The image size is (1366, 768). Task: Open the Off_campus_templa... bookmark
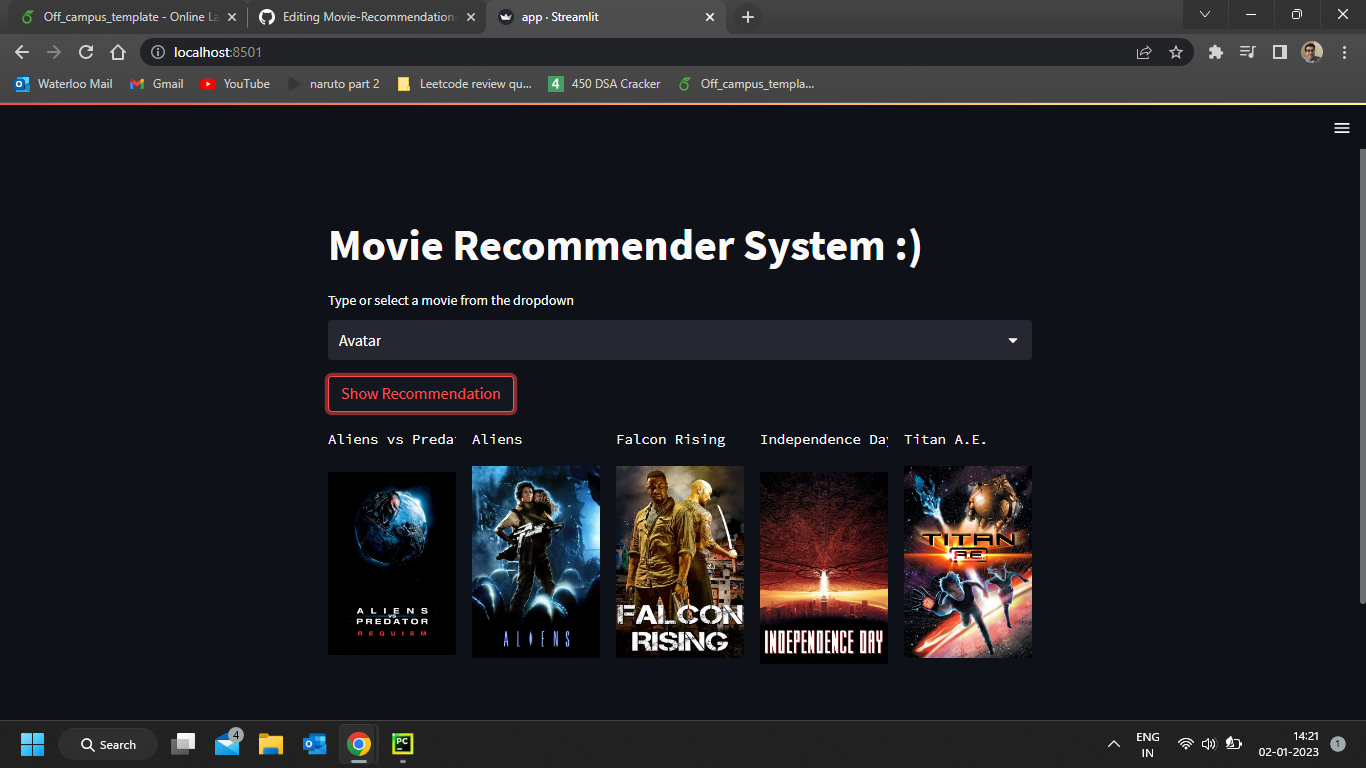coord(746,84)
